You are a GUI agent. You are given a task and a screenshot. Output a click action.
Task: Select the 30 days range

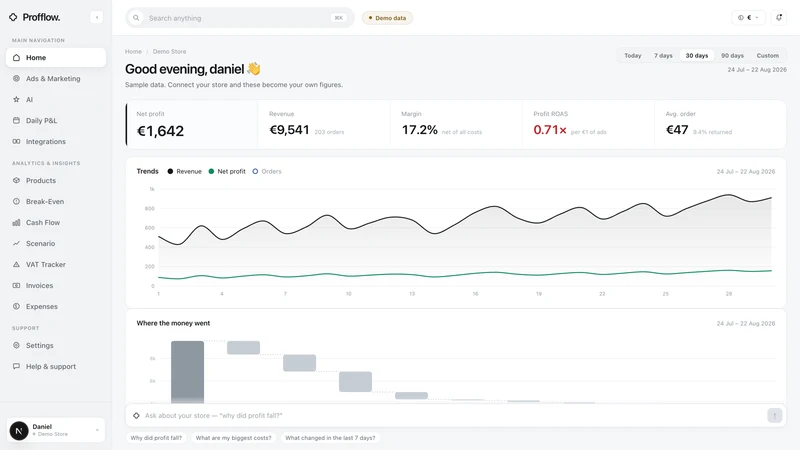click(x=696, y=56)
